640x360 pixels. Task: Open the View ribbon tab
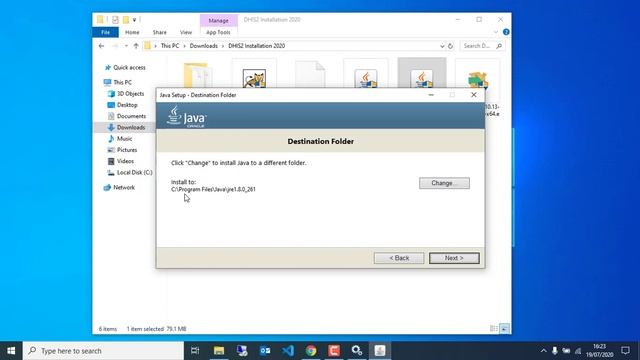(x=186, y=32)
